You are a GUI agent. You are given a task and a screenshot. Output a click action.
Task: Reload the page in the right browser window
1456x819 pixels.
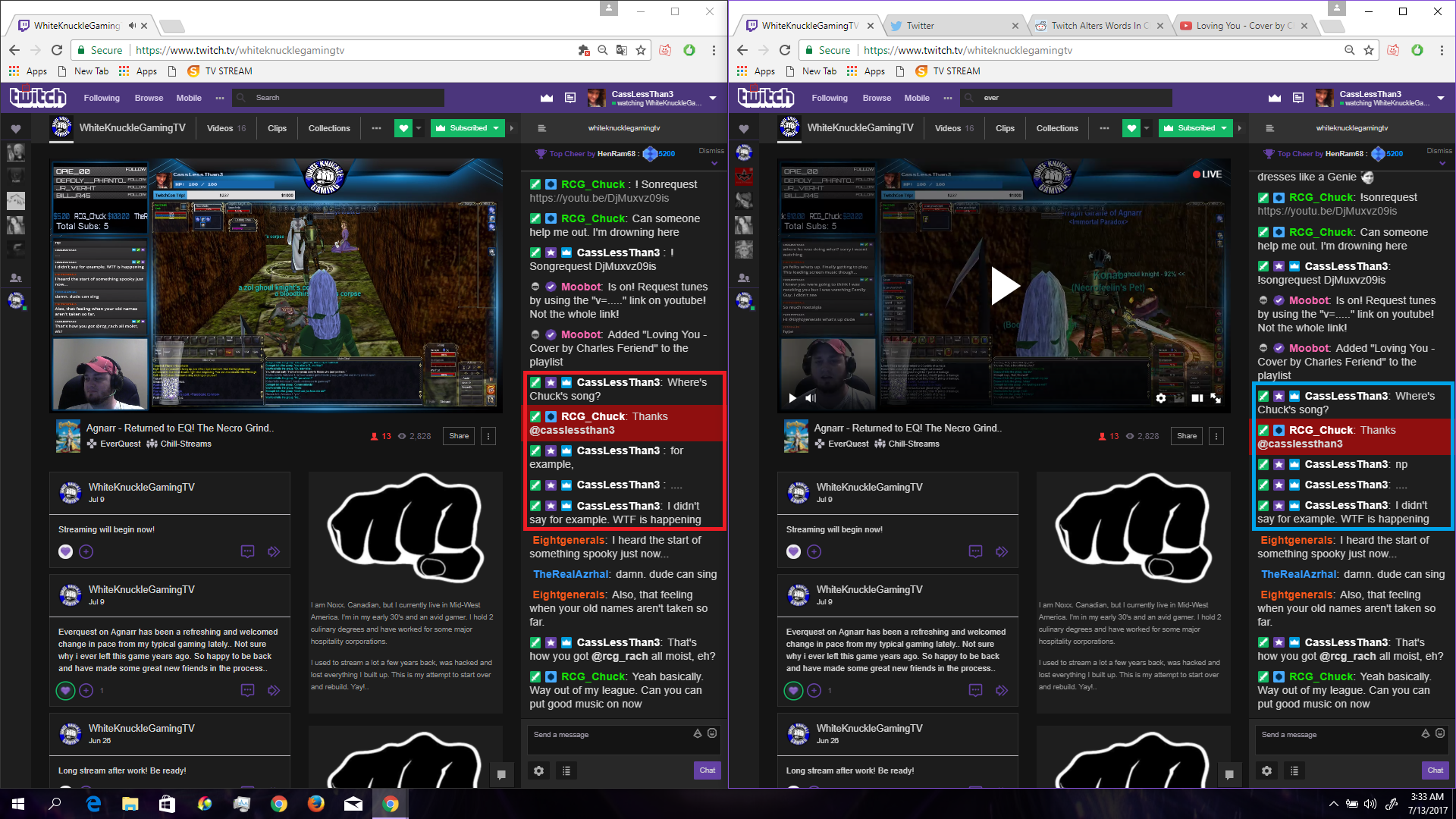785,50
